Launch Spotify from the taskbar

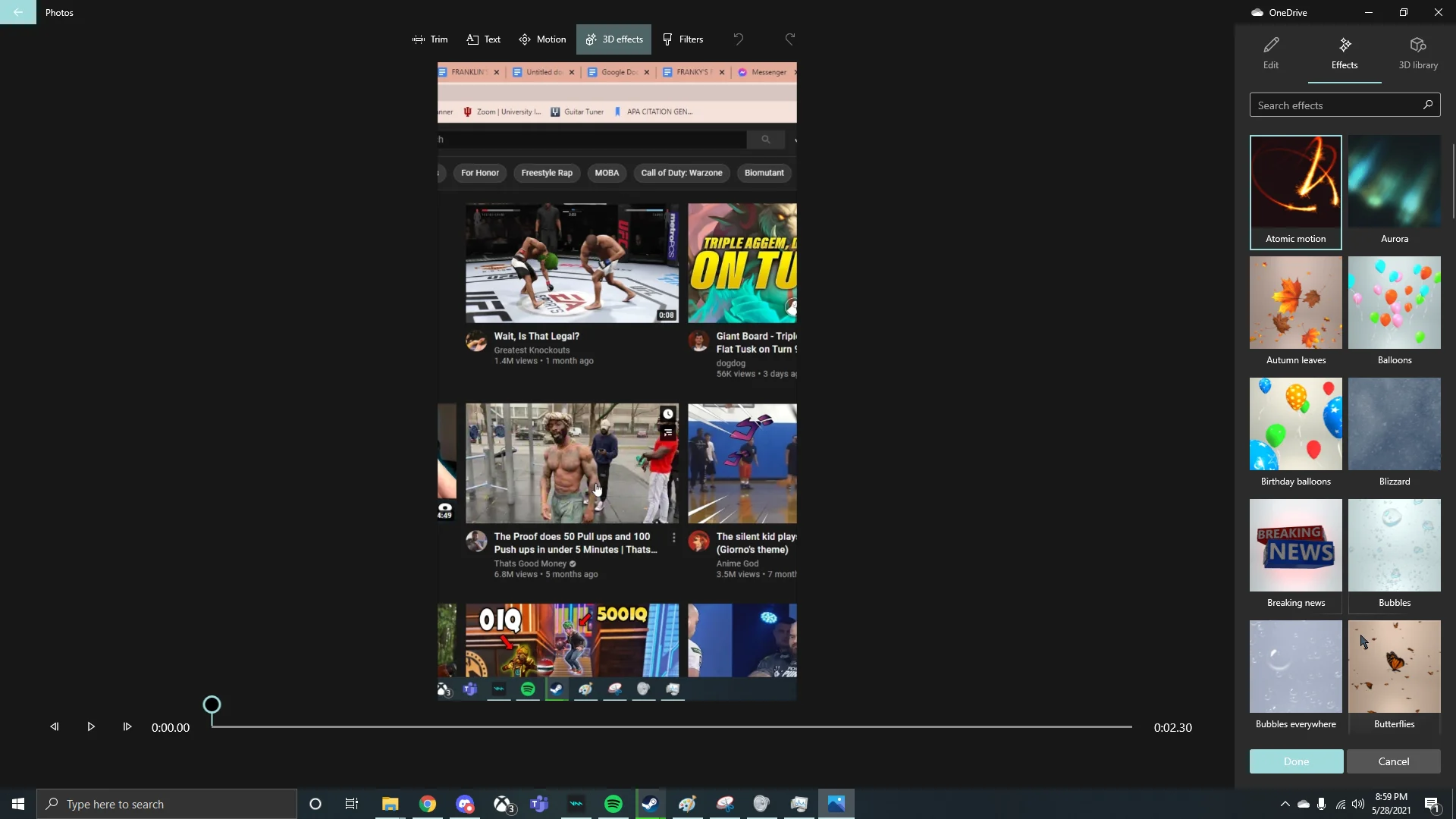[613, 803]
